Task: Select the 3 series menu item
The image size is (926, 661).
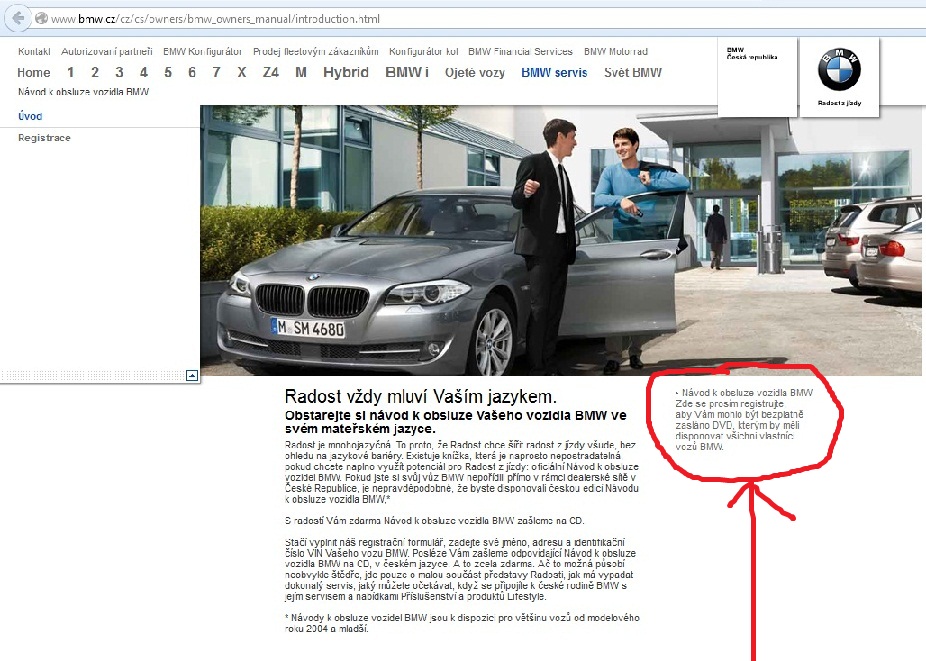Action: pyautogui.click(x=119, y=73)
